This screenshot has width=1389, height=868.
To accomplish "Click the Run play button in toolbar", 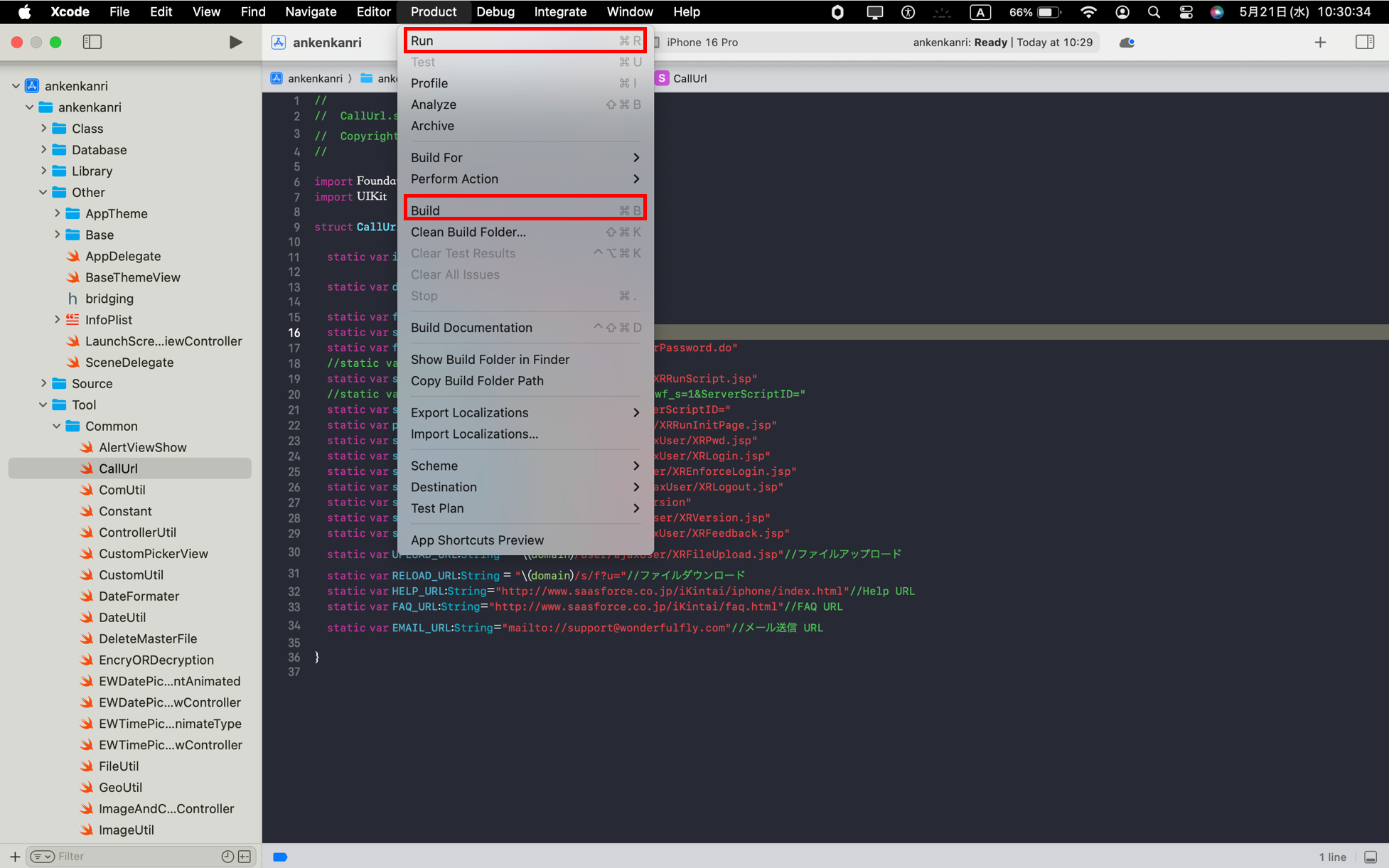I will point(235,43).
